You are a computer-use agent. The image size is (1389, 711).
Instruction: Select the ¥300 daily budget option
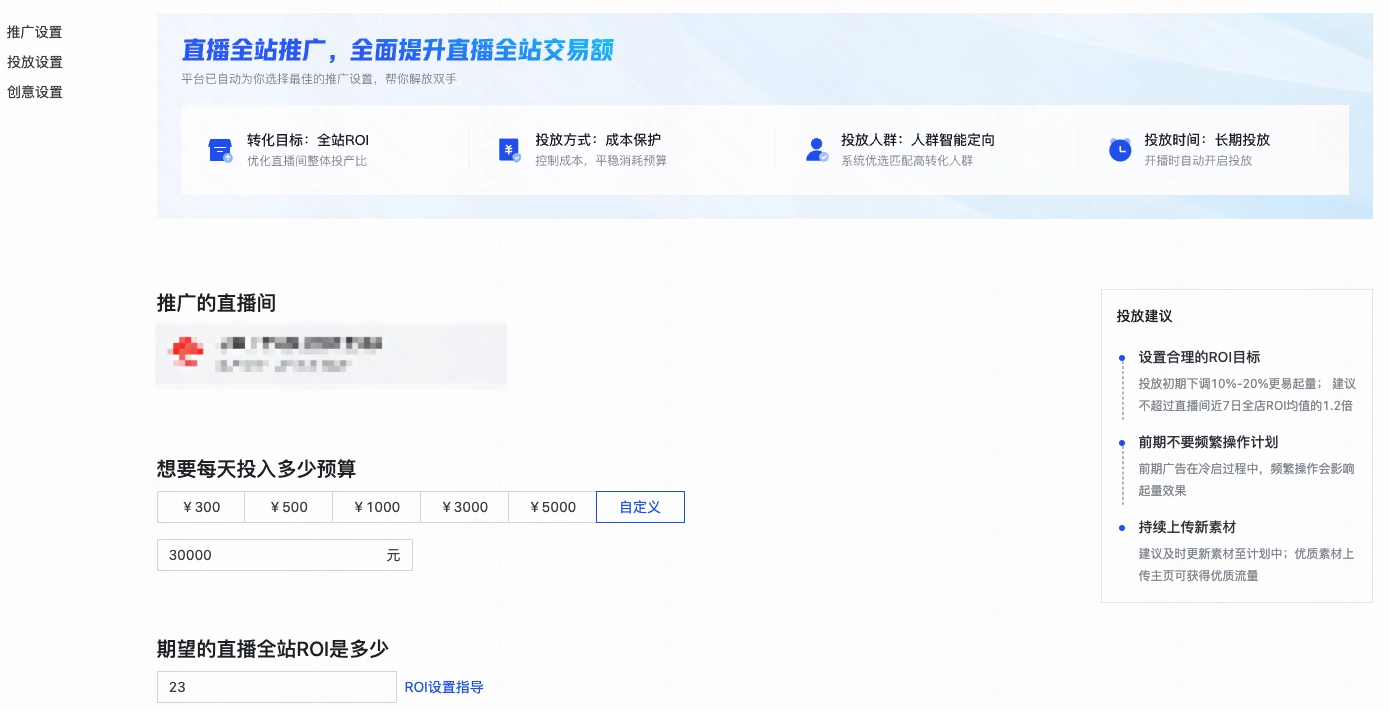click(x=200, y=507)
